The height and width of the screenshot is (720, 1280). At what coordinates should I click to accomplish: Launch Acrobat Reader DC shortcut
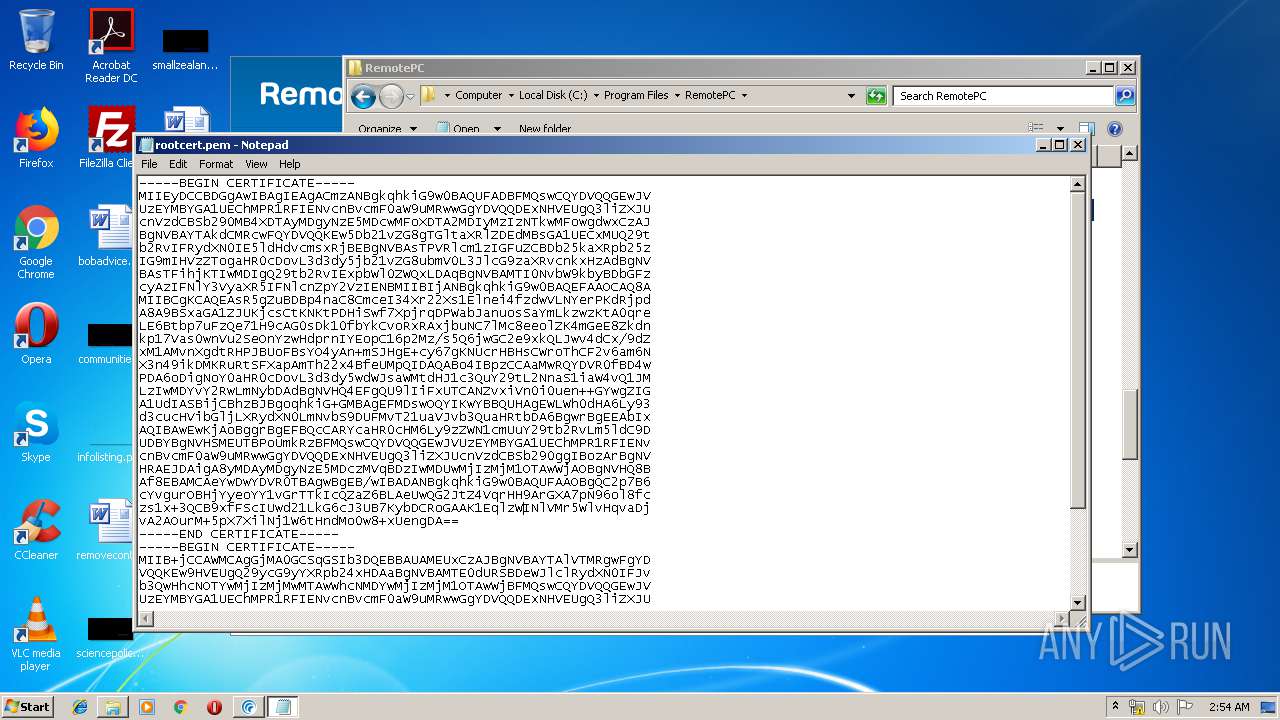[x=111, y=45]
